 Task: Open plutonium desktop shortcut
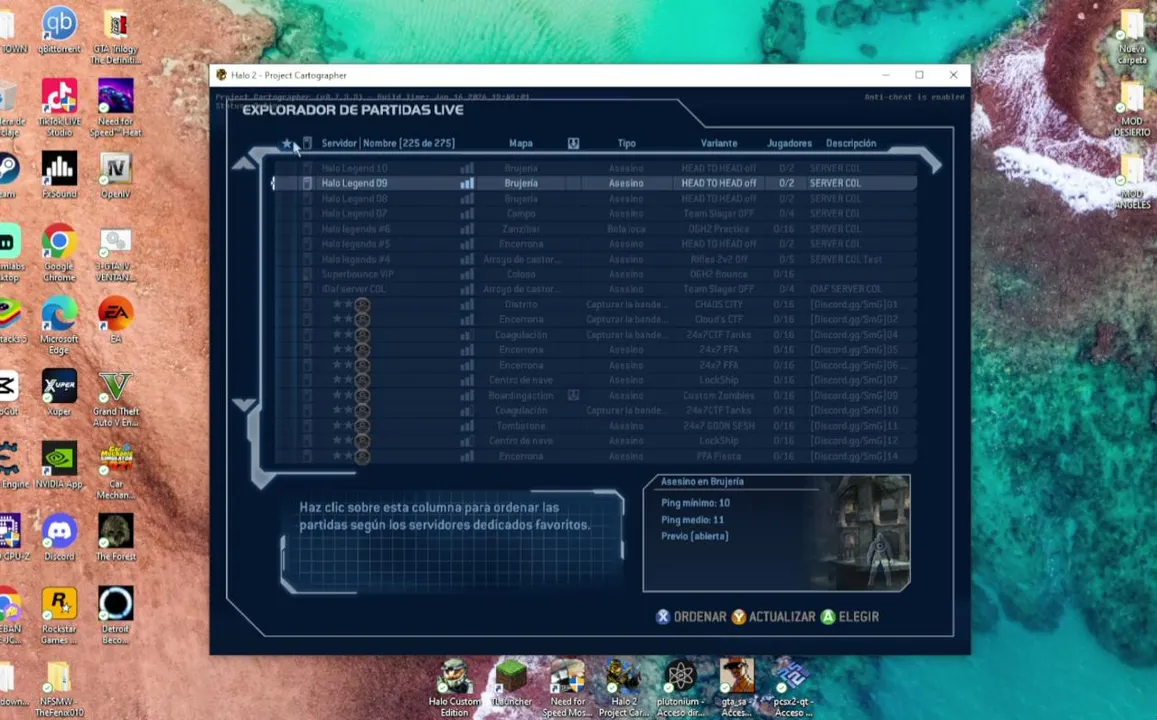[x=680, y=688]
